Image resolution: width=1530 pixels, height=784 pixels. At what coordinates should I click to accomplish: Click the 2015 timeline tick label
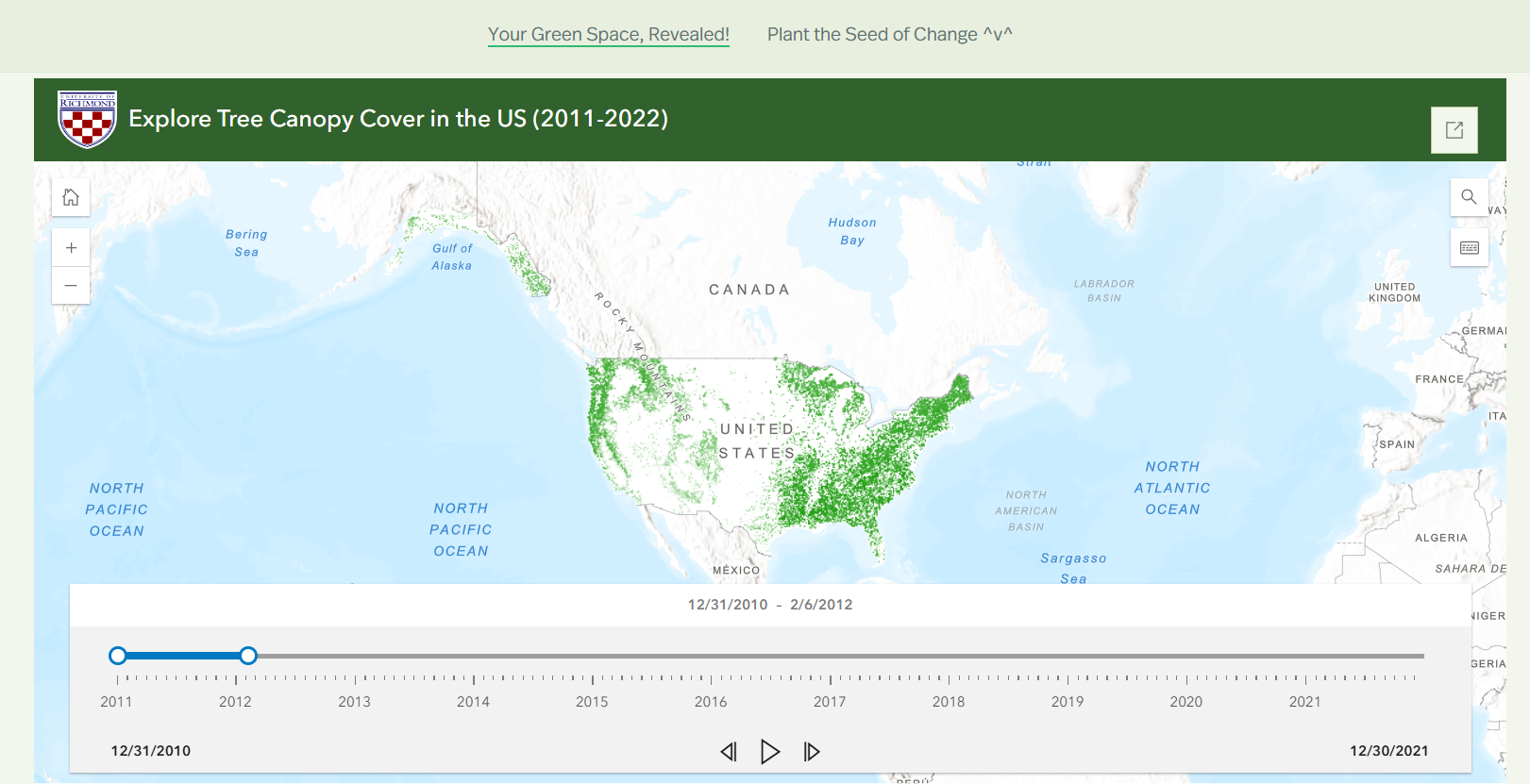coord(592,702)
